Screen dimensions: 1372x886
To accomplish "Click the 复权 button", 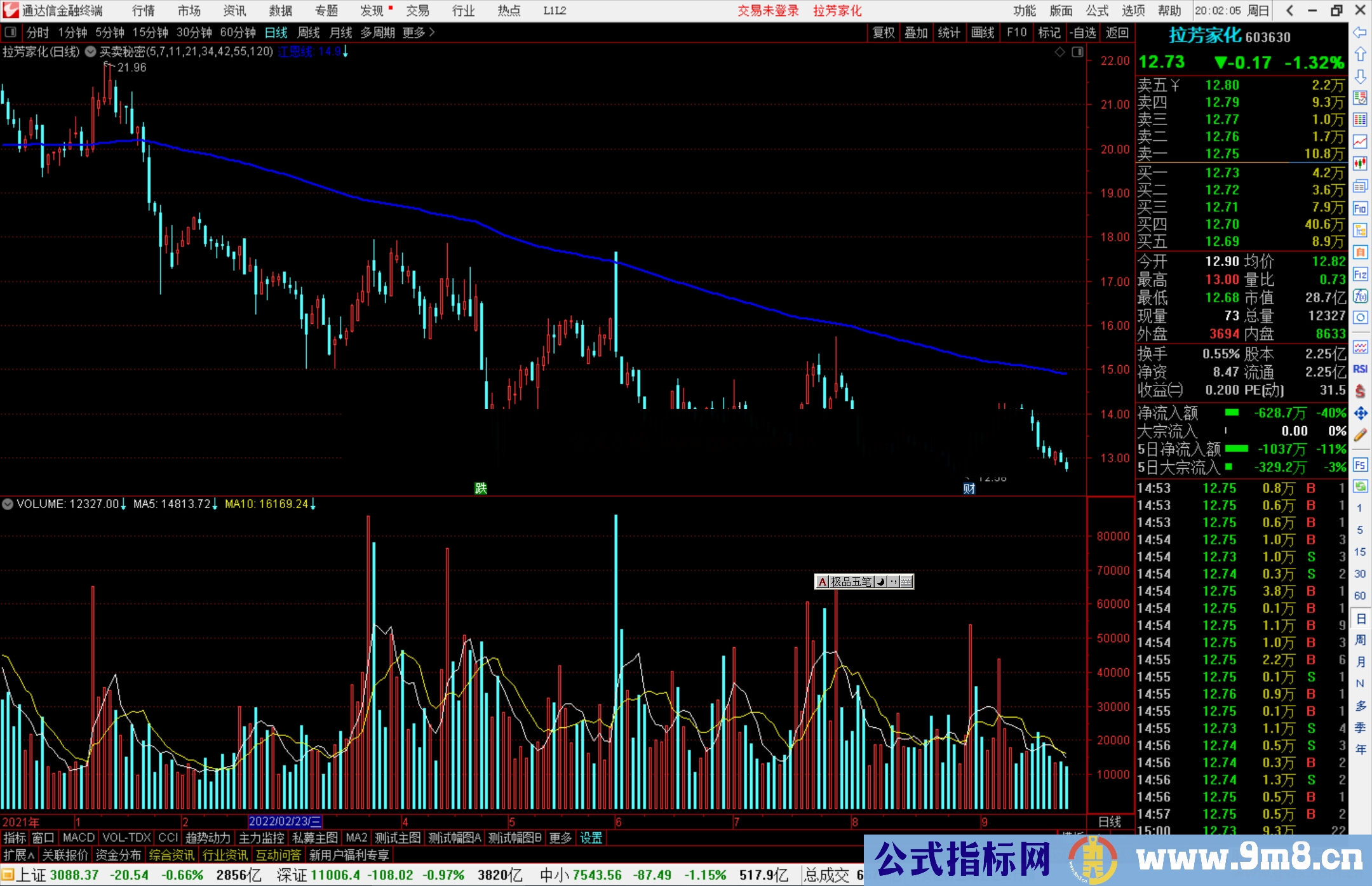I will pos(884,32).
